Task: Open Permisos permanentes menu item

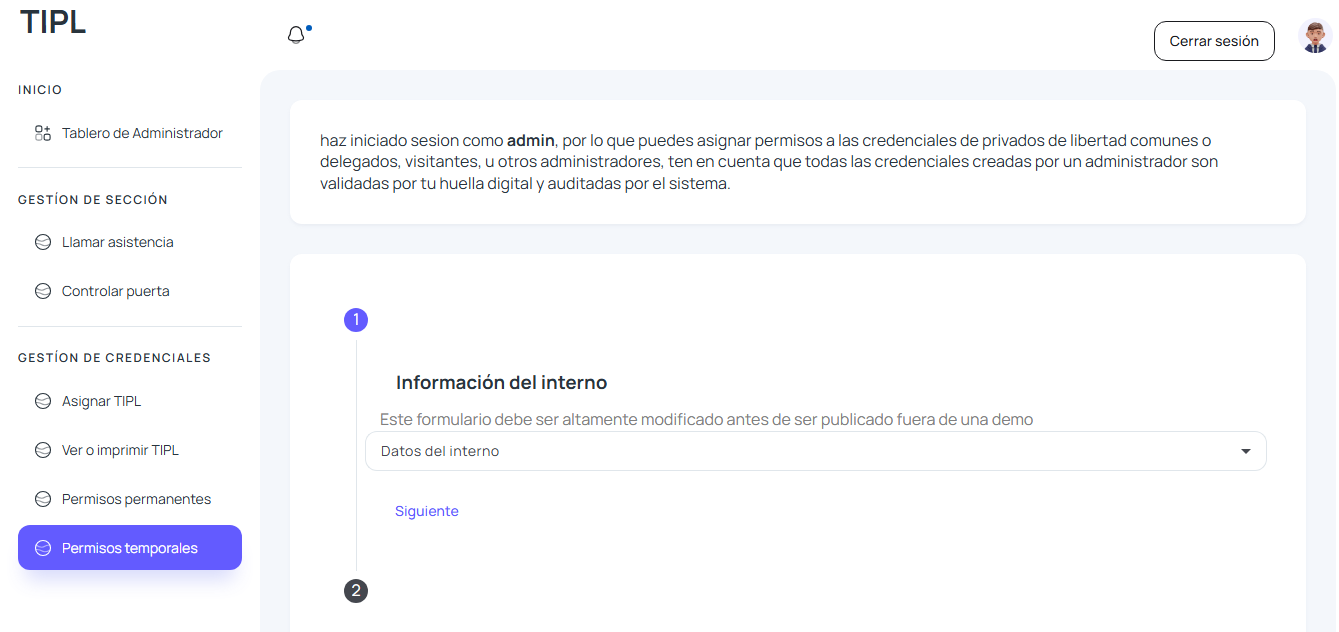Action: [130, 499]
